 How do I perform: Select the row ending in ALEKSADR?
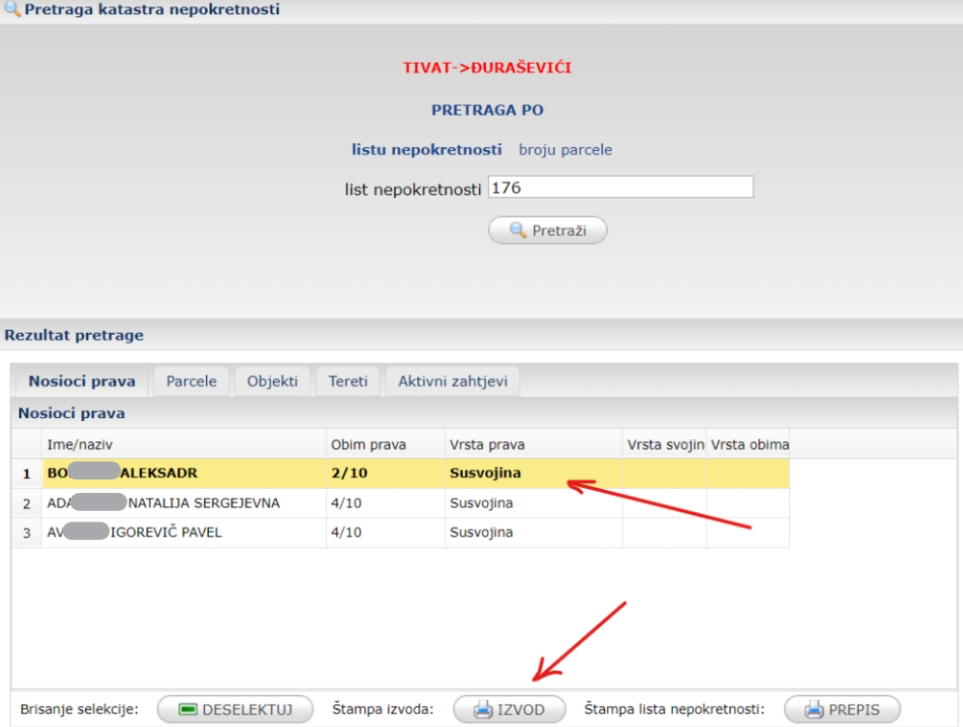pyautogui.click(x=400, y=473)
